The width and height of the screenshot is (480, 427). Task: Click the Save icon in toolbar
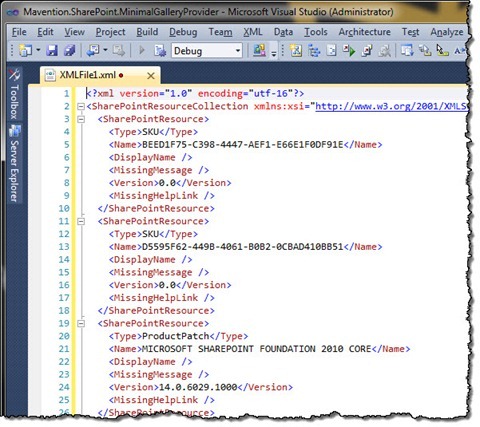(52, 51)
